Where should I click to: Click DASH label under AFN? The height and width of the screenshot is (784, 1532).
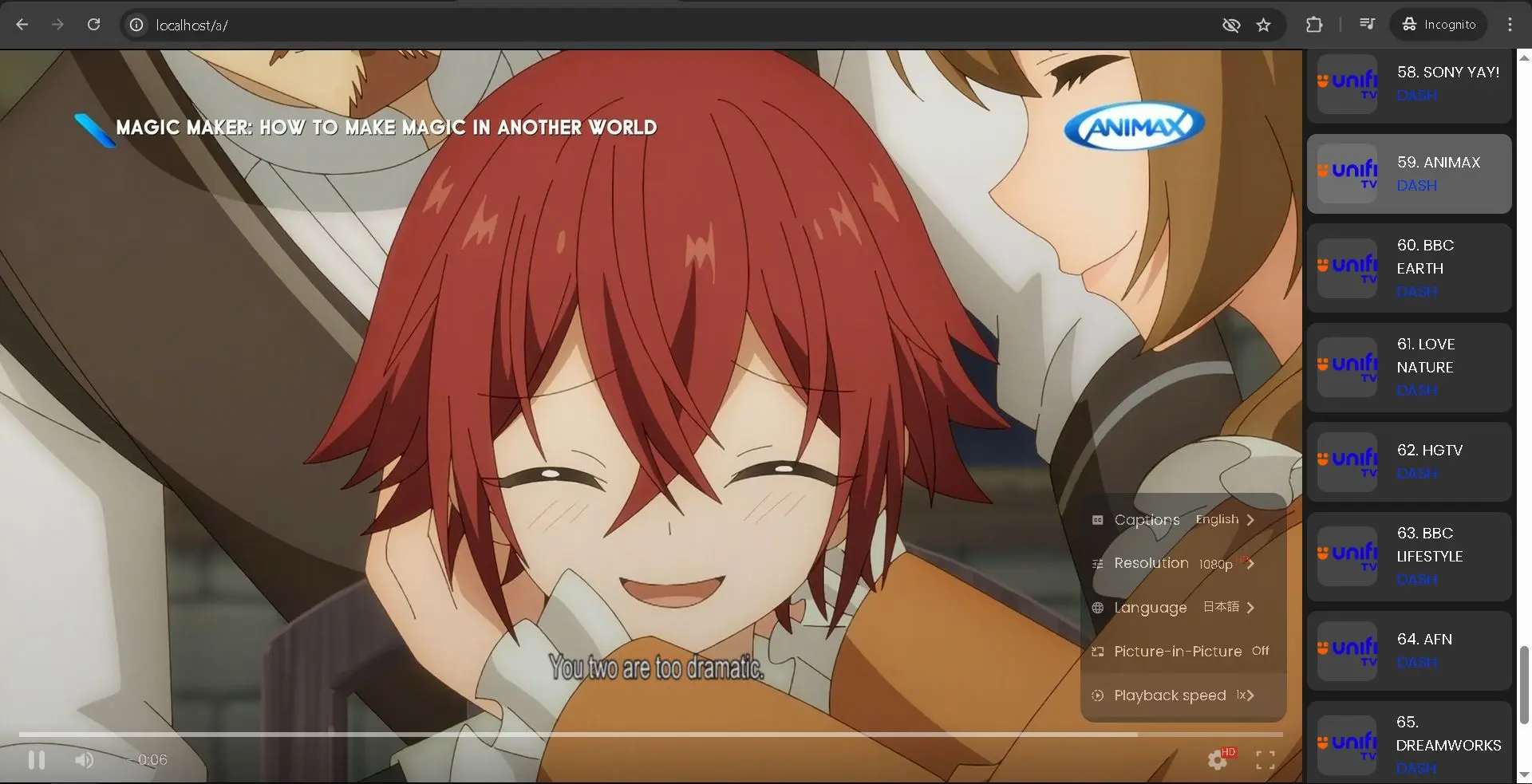(1416, 663)
